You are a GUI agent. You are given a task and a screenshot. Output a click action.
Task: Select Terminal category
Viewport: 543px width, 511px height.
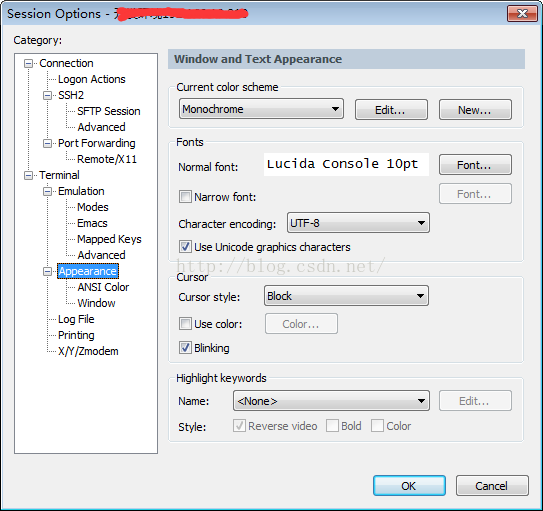click(x=59, y=175)
